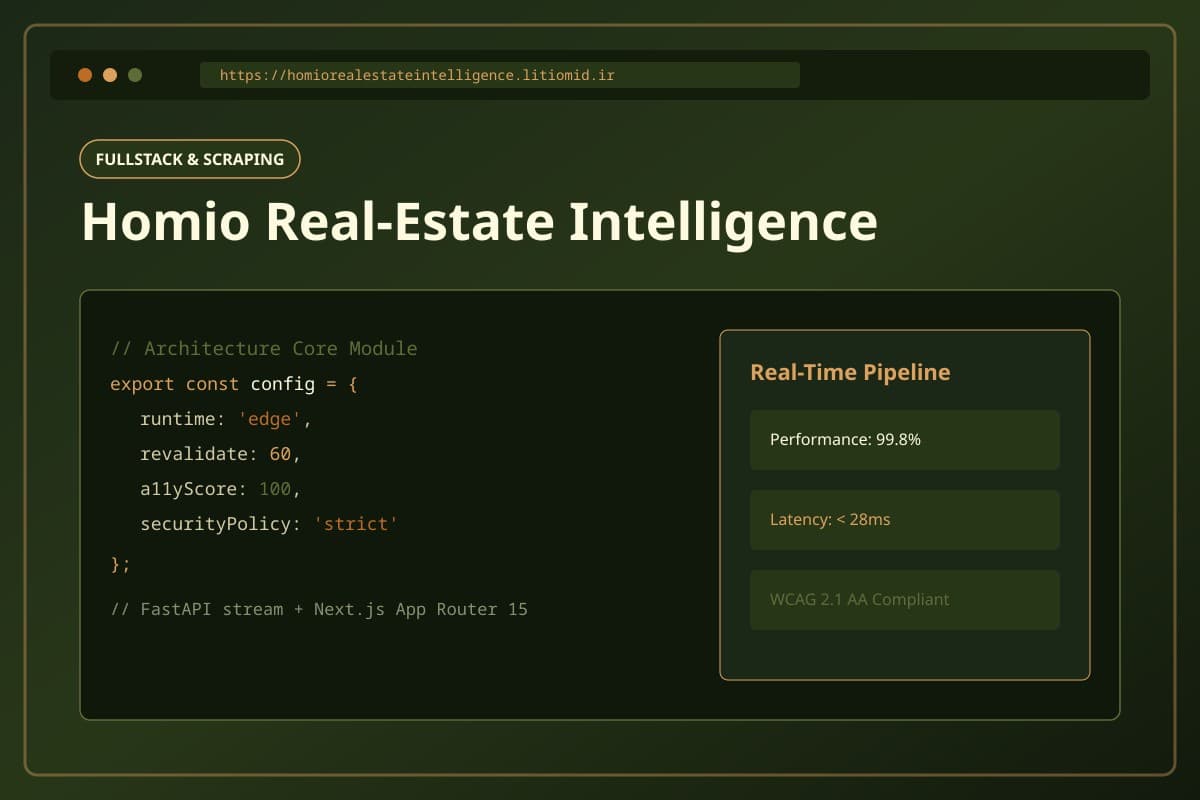Click the revalidate: 60 code line

tap(221, 454)
